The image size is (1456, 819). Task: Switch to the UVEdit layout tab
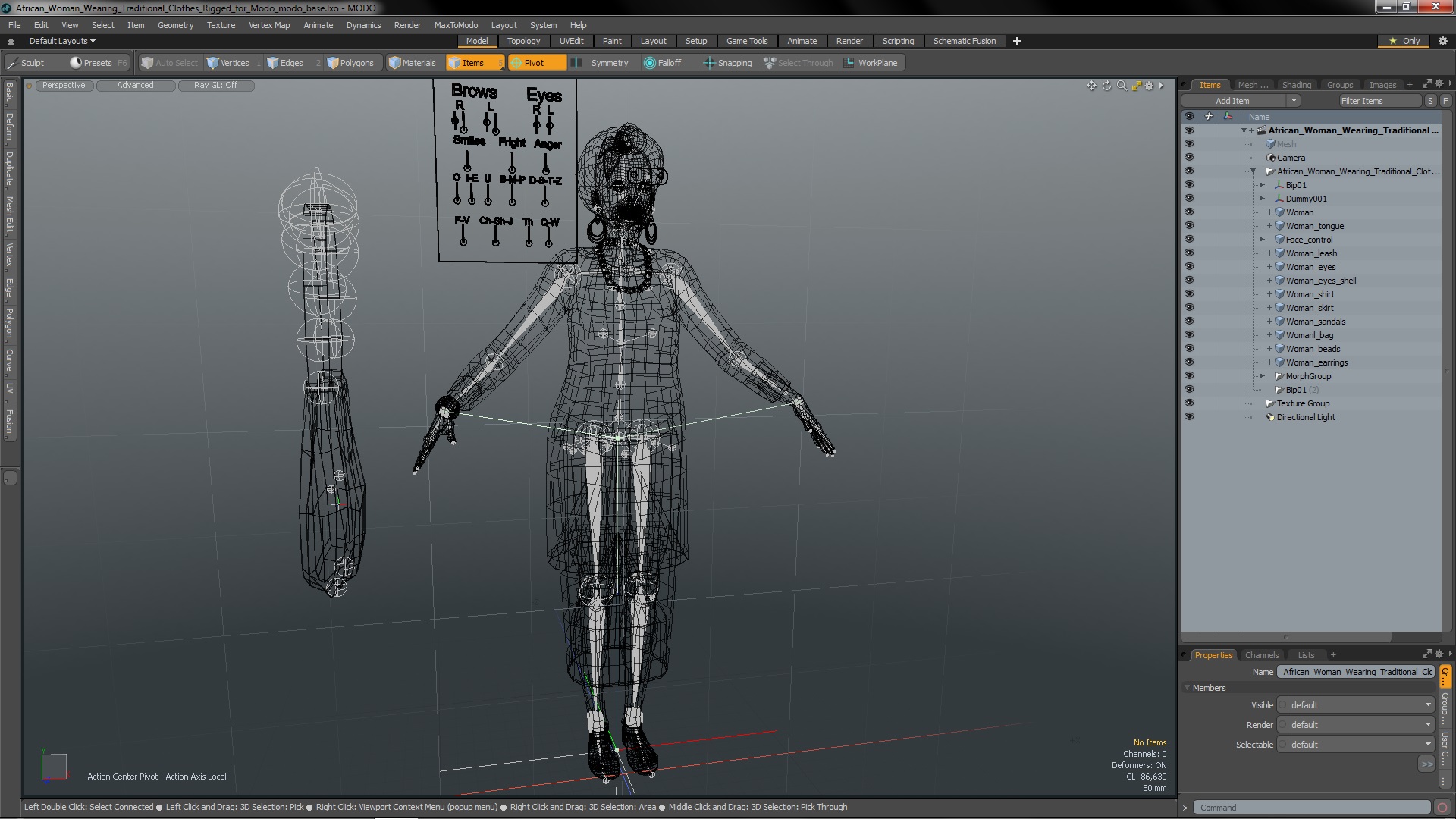point(571,41)
